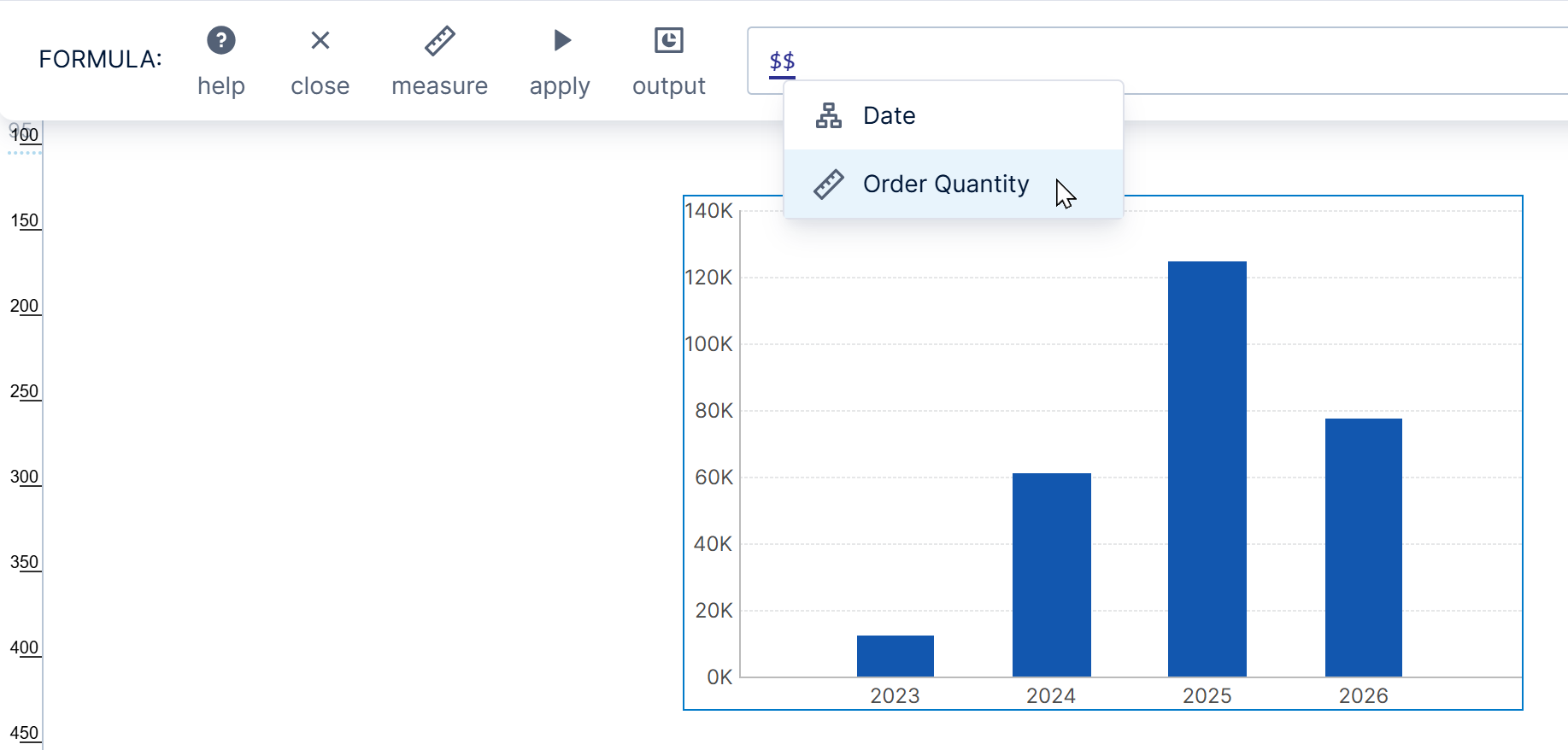Viewport: 1568px width, 750px height.
Task: Click the help question mark icon
Action: point(221,40)
